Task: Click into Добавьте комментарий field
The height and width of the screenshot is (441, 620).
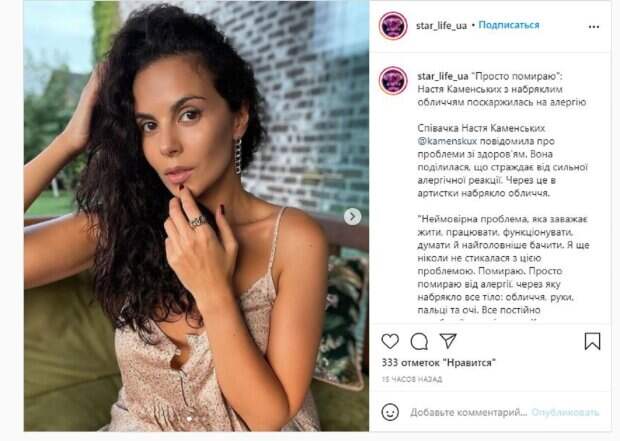Action: pos(469,413)
